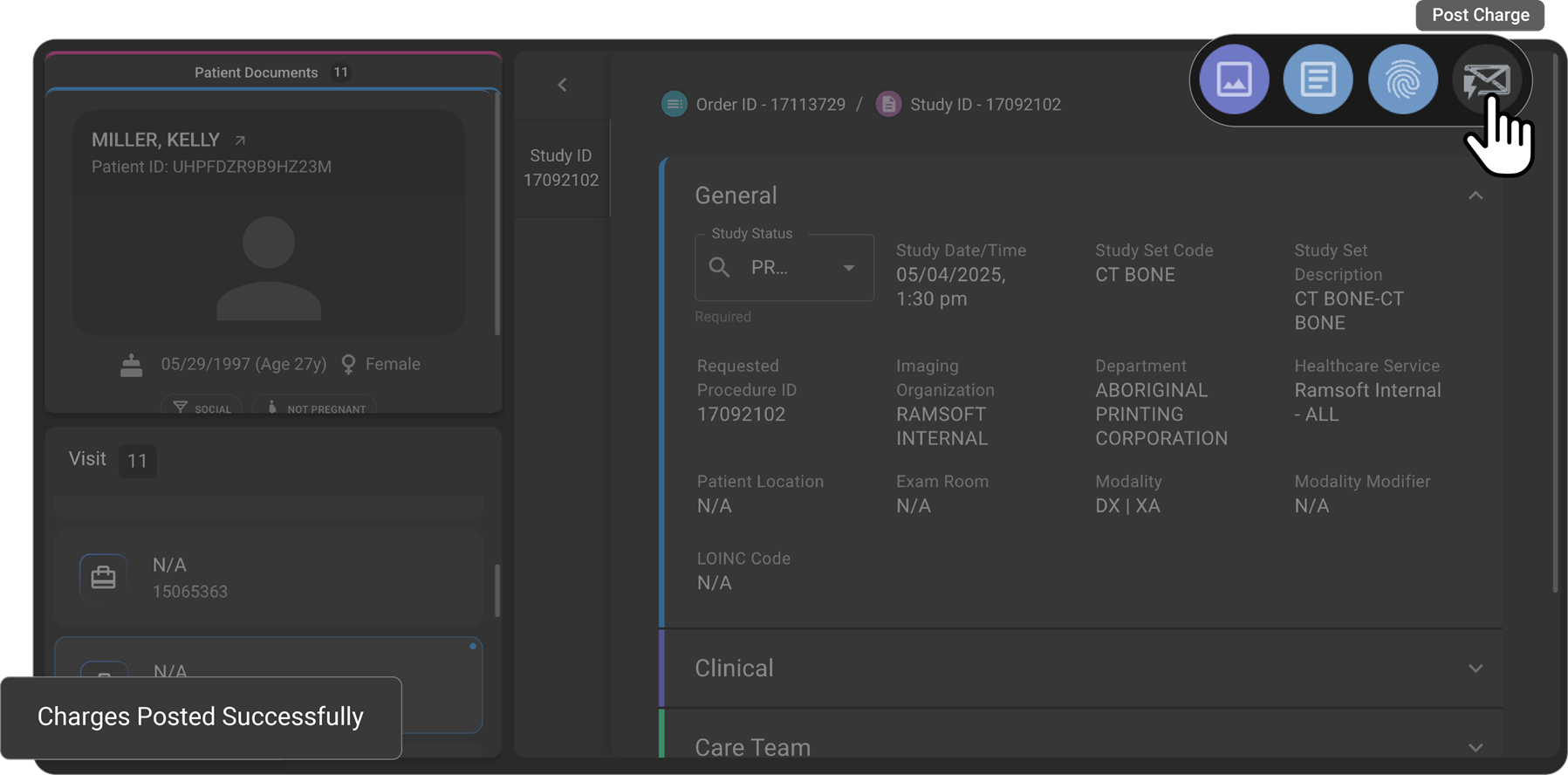Click briefcase icon for visit 15065363

point(103,577)
